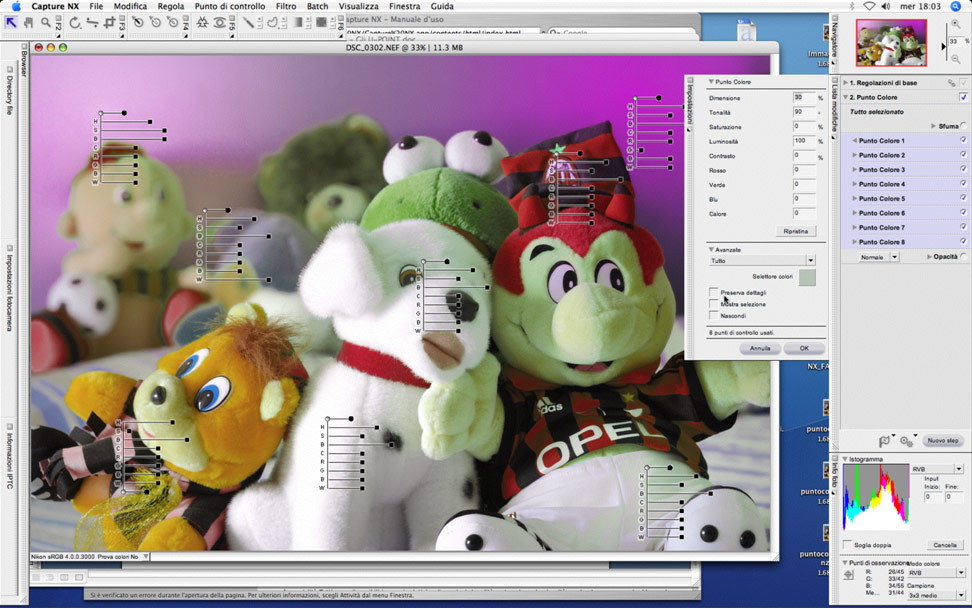The image size is (972, 609).
Task: Open the Modifica menu
Action: coord(130,6)
